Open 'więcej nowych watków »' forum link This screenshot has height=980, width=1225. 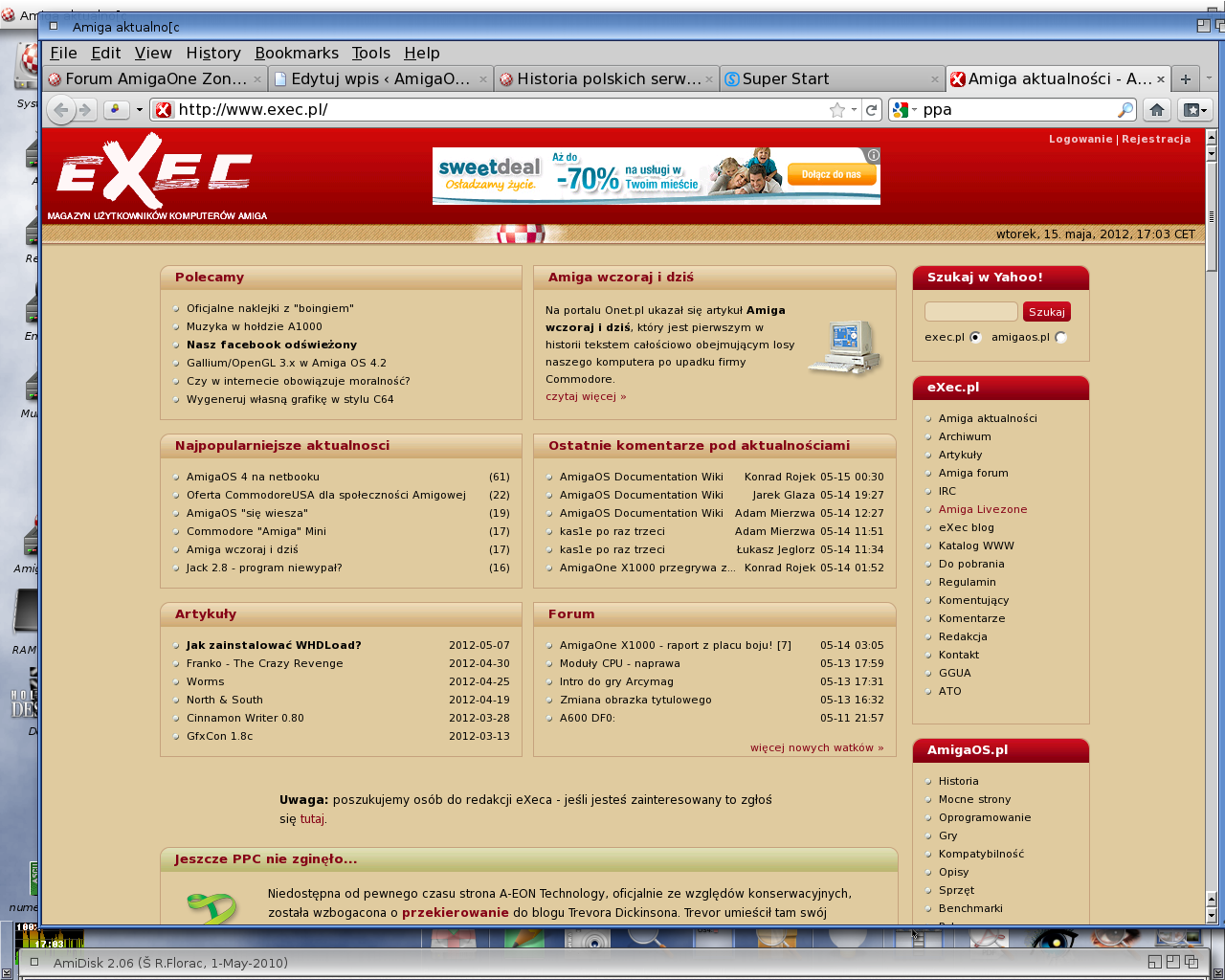pyautogui.click(x=816, y=748)
